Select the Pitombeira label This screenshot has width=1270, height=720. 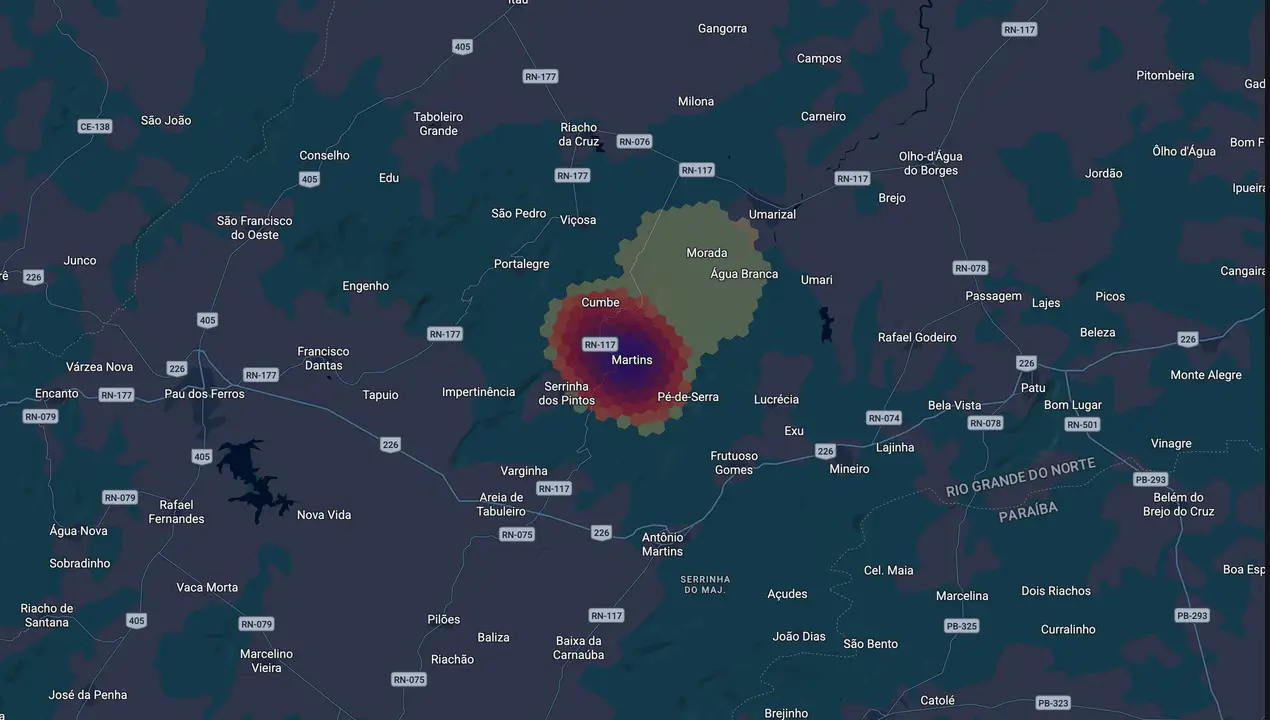[x=1165, y=75]
